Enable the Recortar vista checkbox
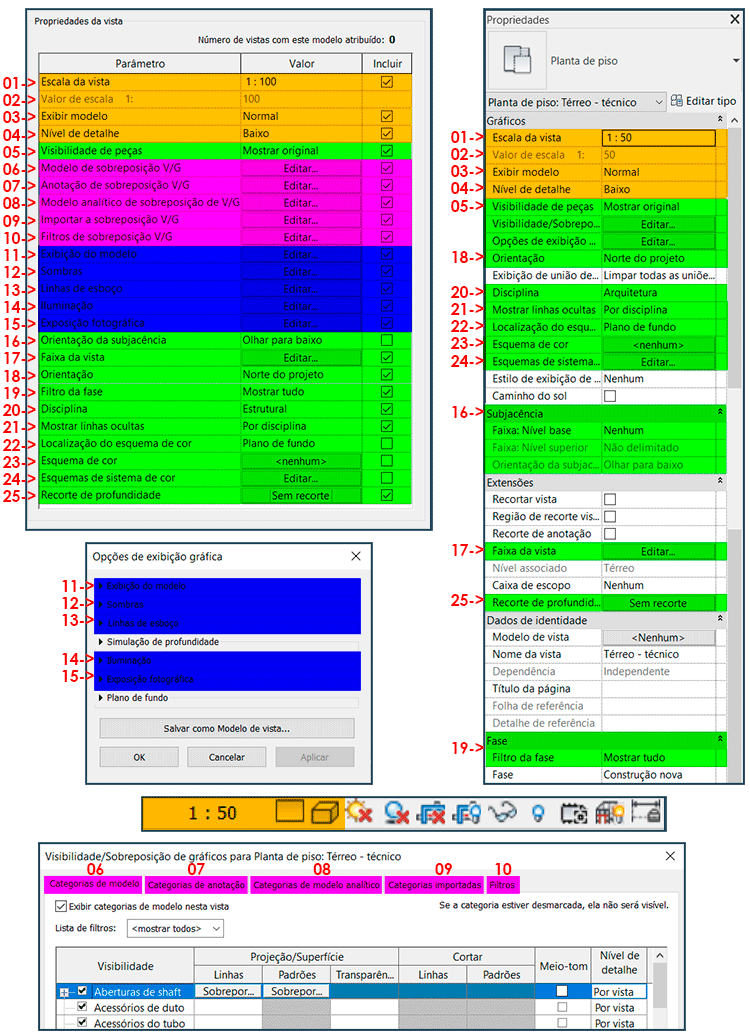Screen dimensions: 750x1036 (x=610, y=499)
